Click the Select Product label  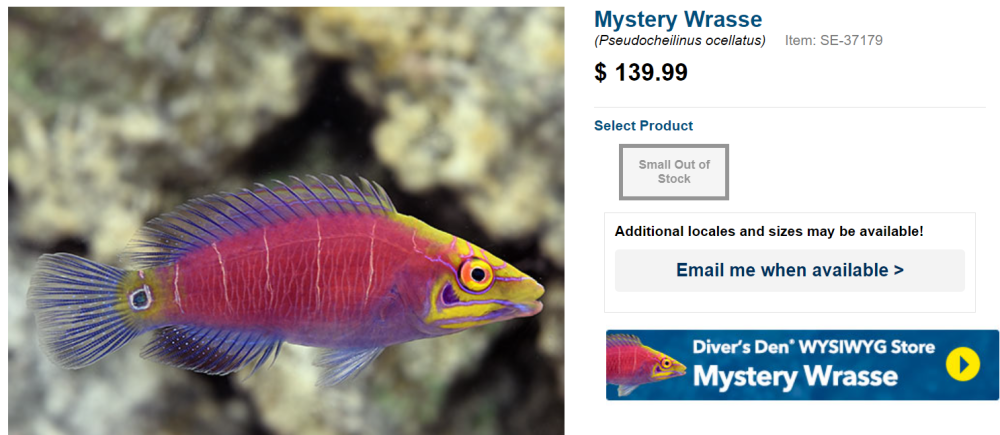(x=643, y=126)
